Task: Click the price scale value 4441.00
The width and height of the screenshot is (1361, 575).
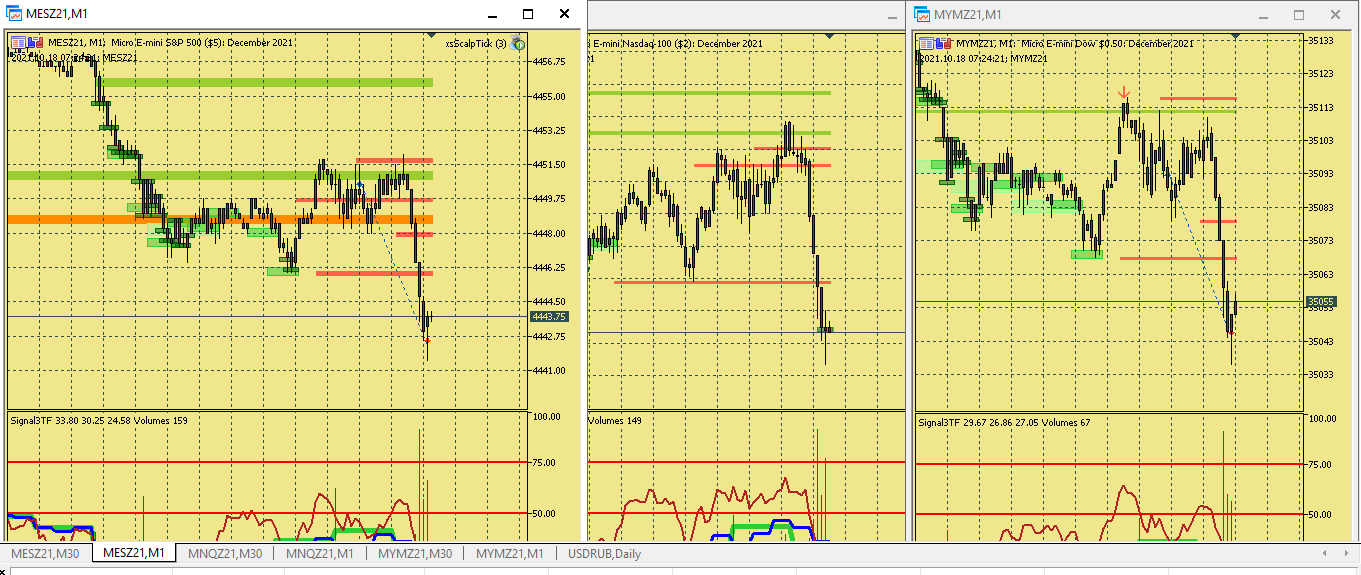Action: tap(551, 371)
